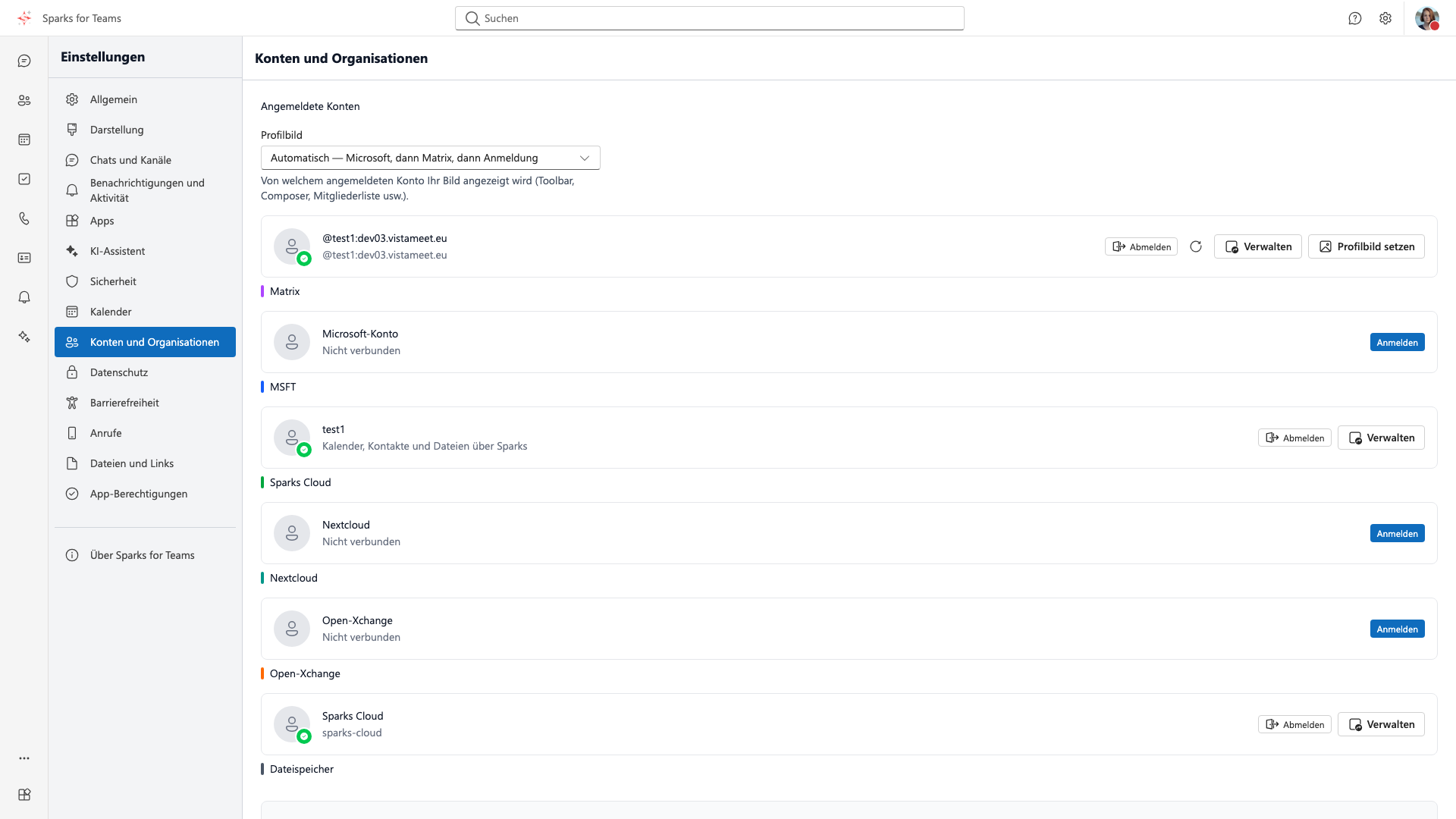1456x819 pixels.
Task: Click the Sparks for Teams logo
Action: (x=24, y=18)
